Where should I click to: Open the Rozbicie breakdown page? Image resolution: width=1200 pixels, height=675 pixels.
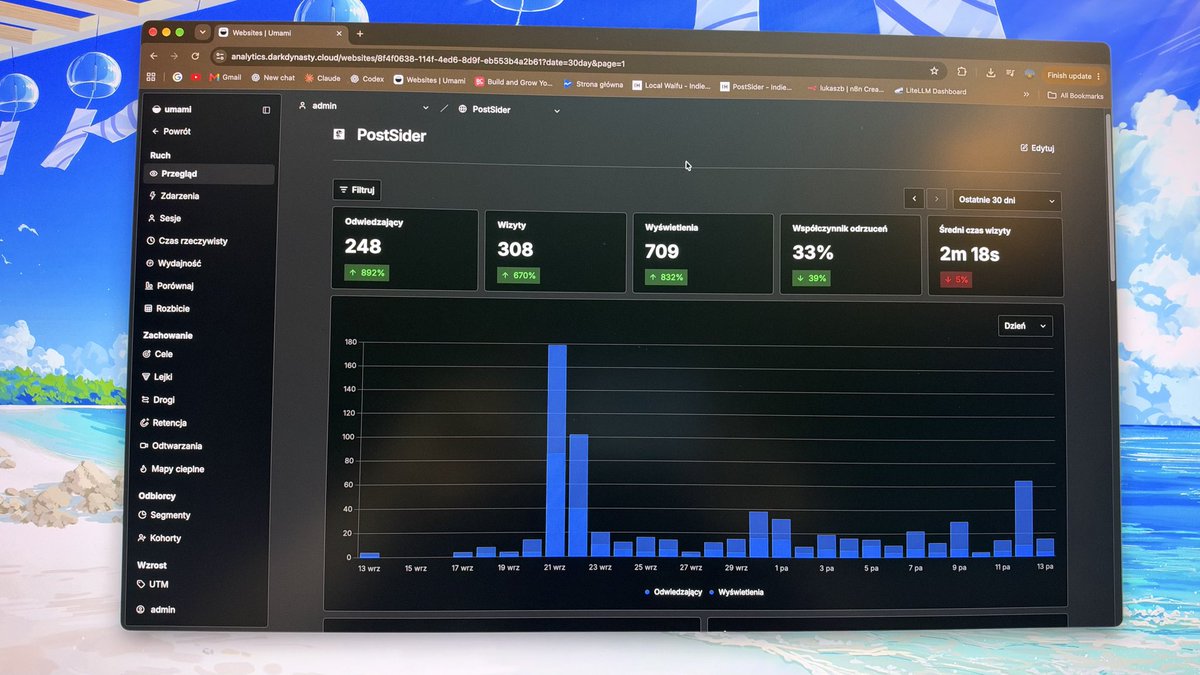coord(166,309)
